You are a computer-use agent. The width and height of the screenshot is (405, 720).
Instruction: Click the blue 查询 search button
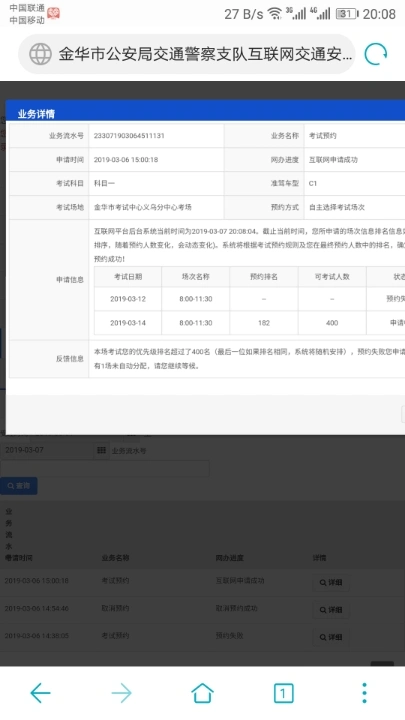(19, 486)
